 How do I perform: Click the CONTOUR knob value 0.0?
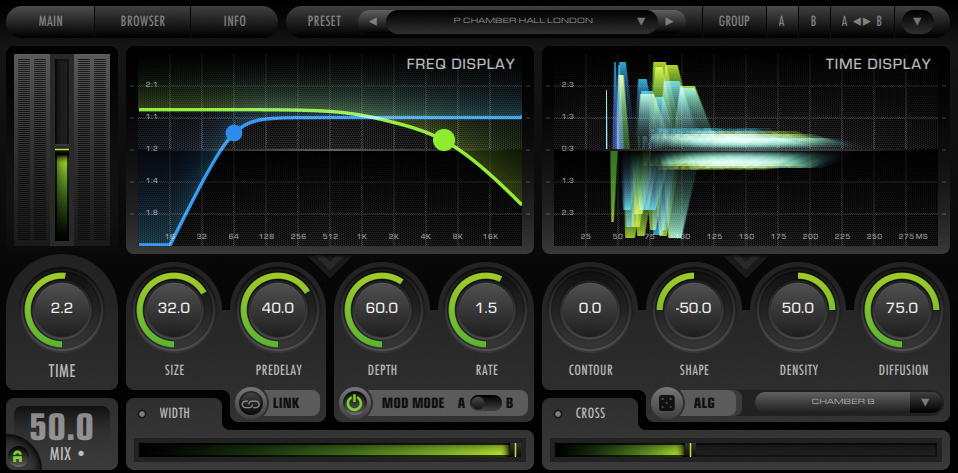tap(590, 309)
